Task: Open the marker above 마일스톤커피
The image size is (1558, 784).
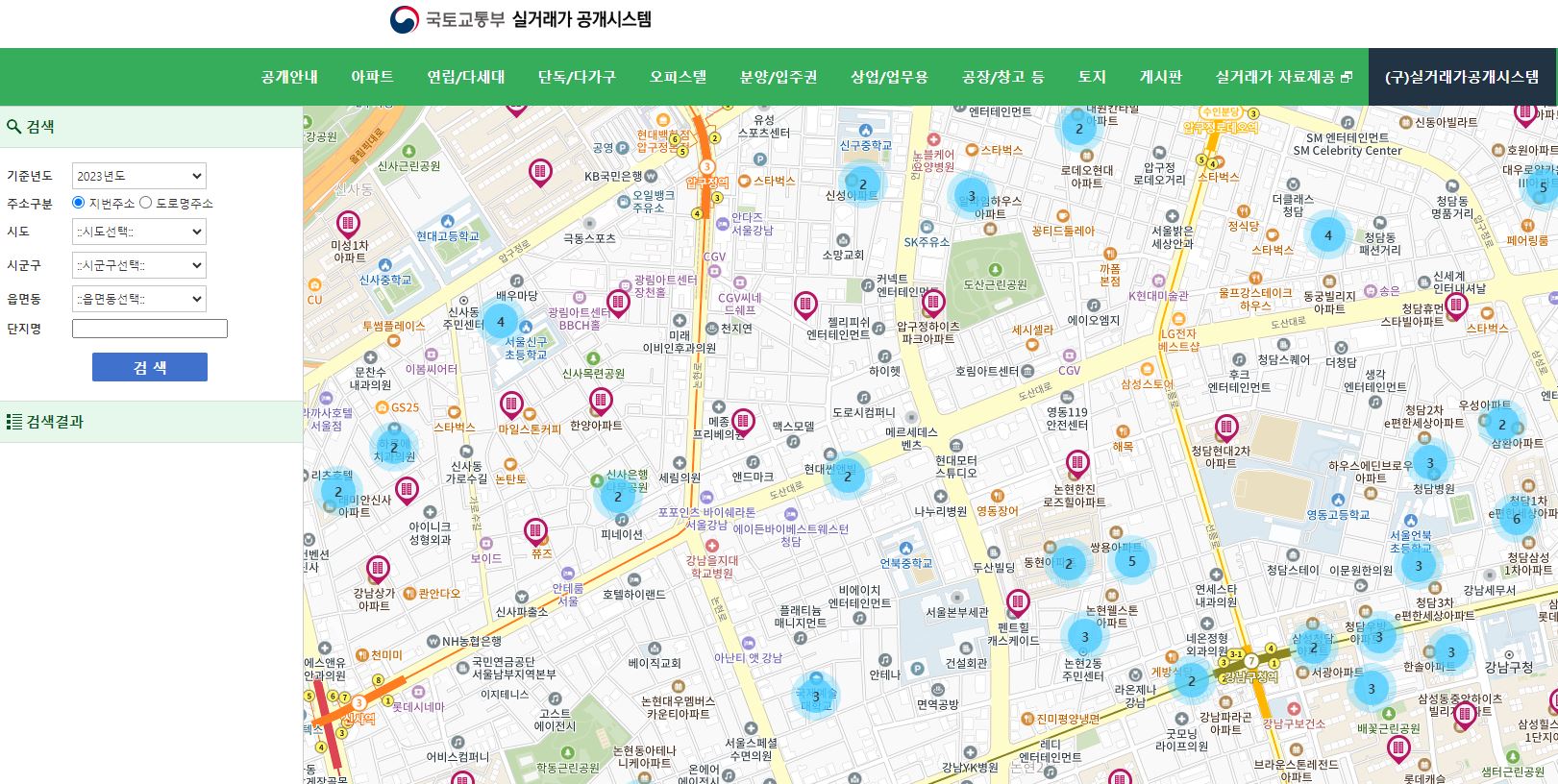Action: (x=511, y=404)
